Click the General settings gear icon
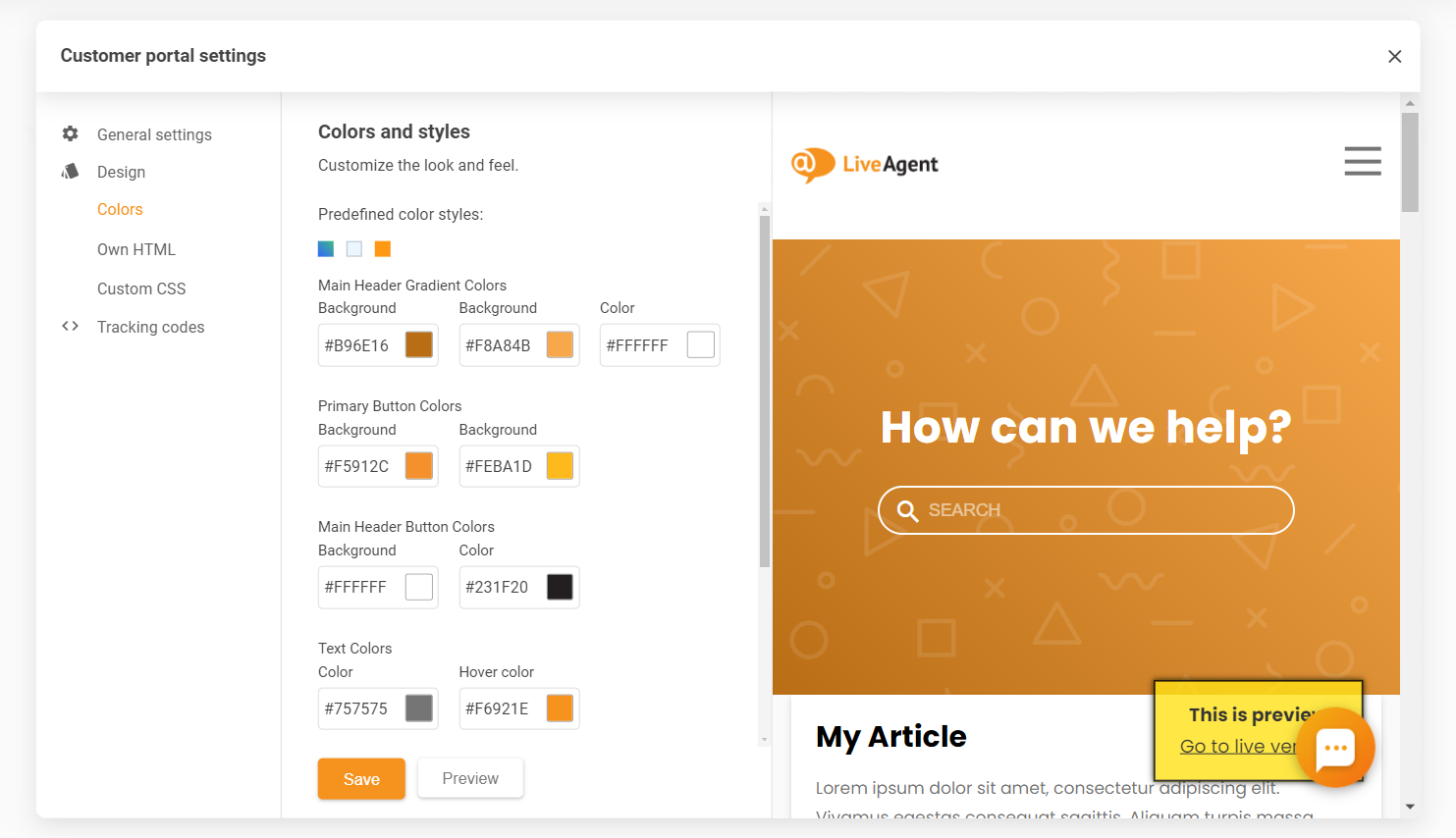Image resolution: width=1456 pixels, height=838 pixels. pyautogui.click(x=71, y=133)
